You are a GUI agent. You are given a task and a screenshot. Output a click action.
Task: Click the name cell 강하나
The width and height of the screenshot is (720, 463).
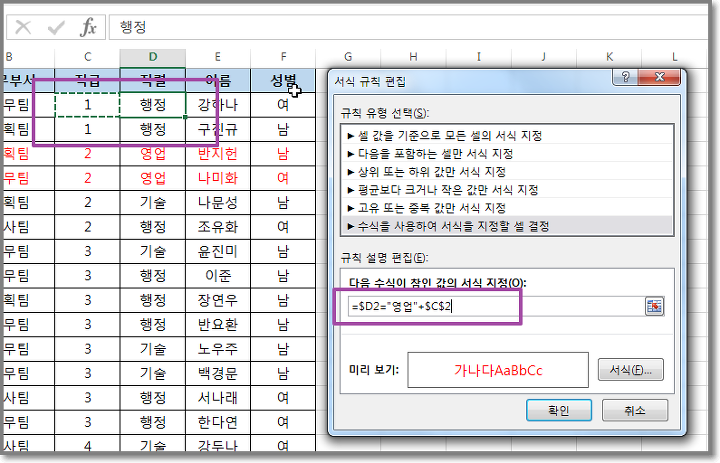tap(218, 105)
